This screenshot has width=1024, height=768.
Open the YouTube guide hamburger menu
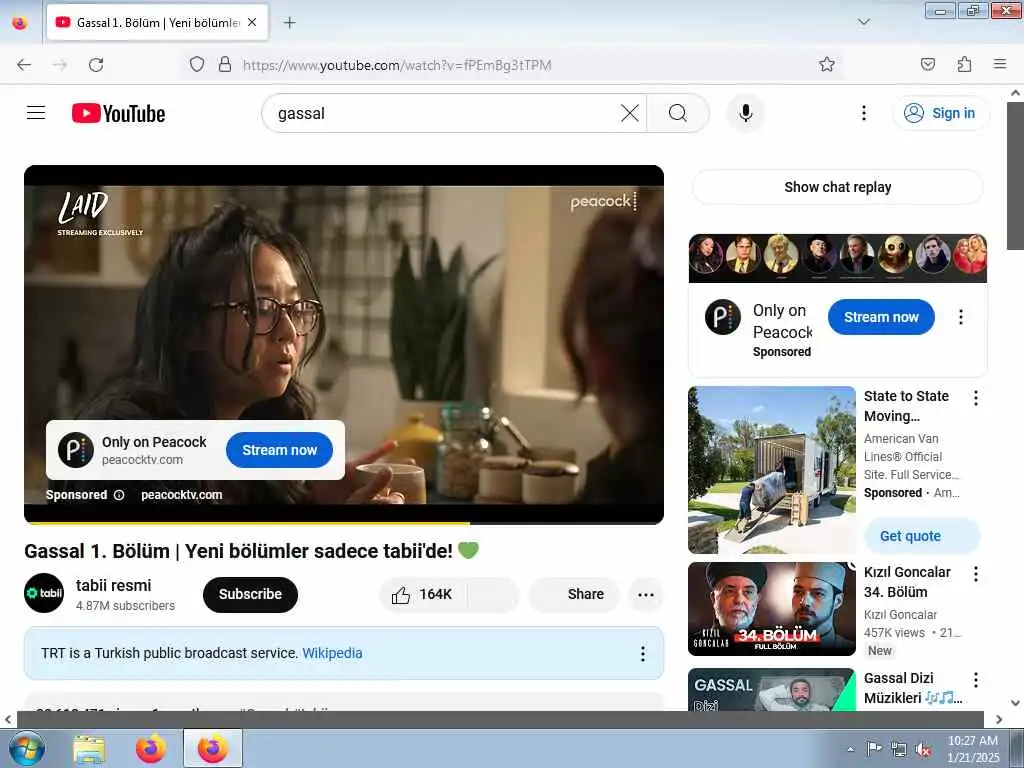(36, 113)
